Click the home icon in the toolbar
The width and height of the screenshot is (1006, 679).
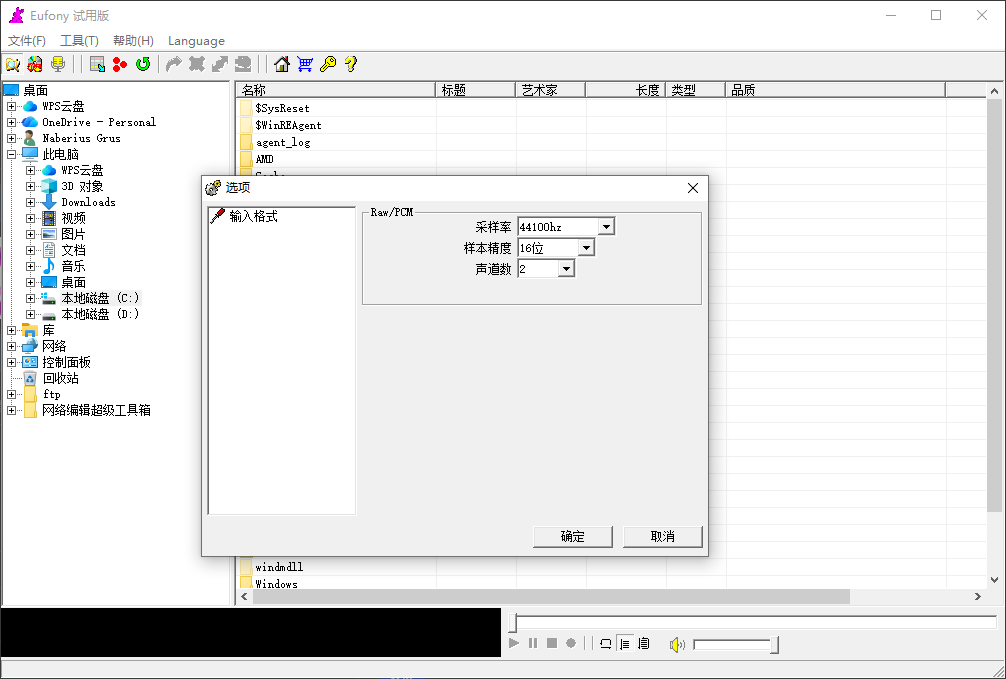tap(282, 64)
